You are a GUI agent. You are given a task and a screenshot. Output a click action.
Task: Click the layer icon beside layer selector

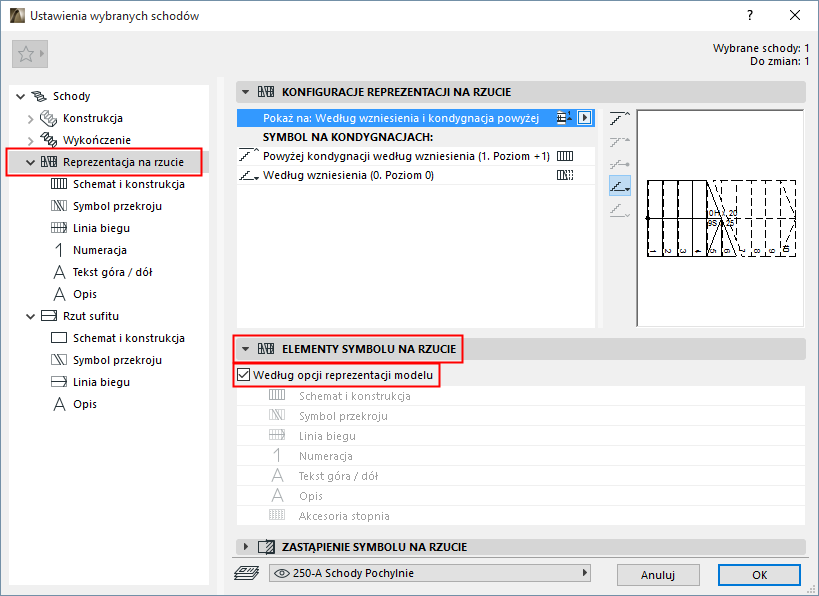pos(247,573)
